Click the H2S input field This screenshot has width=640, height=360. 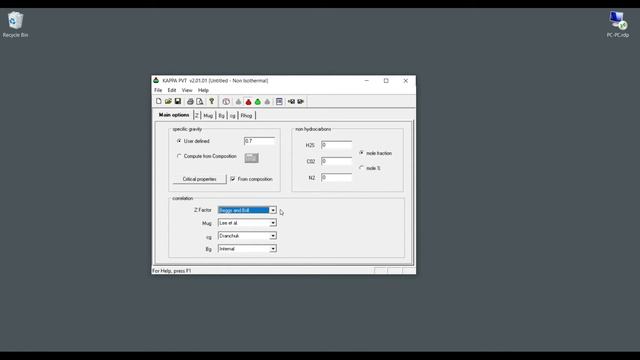[x=336, y=145]
